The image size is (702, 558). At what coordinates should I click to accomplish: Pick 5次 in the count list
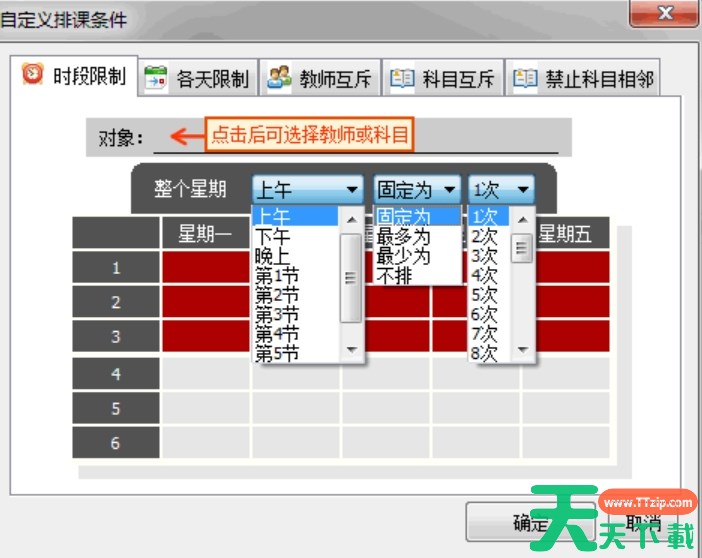[489, 295]
